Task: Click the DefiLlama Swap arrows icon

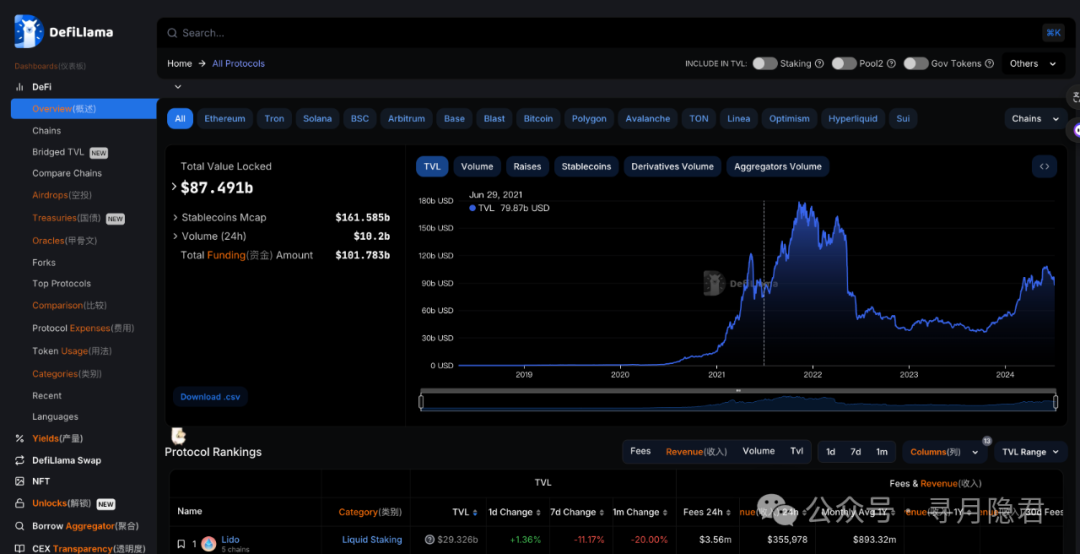Action: click(x=20, y=460)
